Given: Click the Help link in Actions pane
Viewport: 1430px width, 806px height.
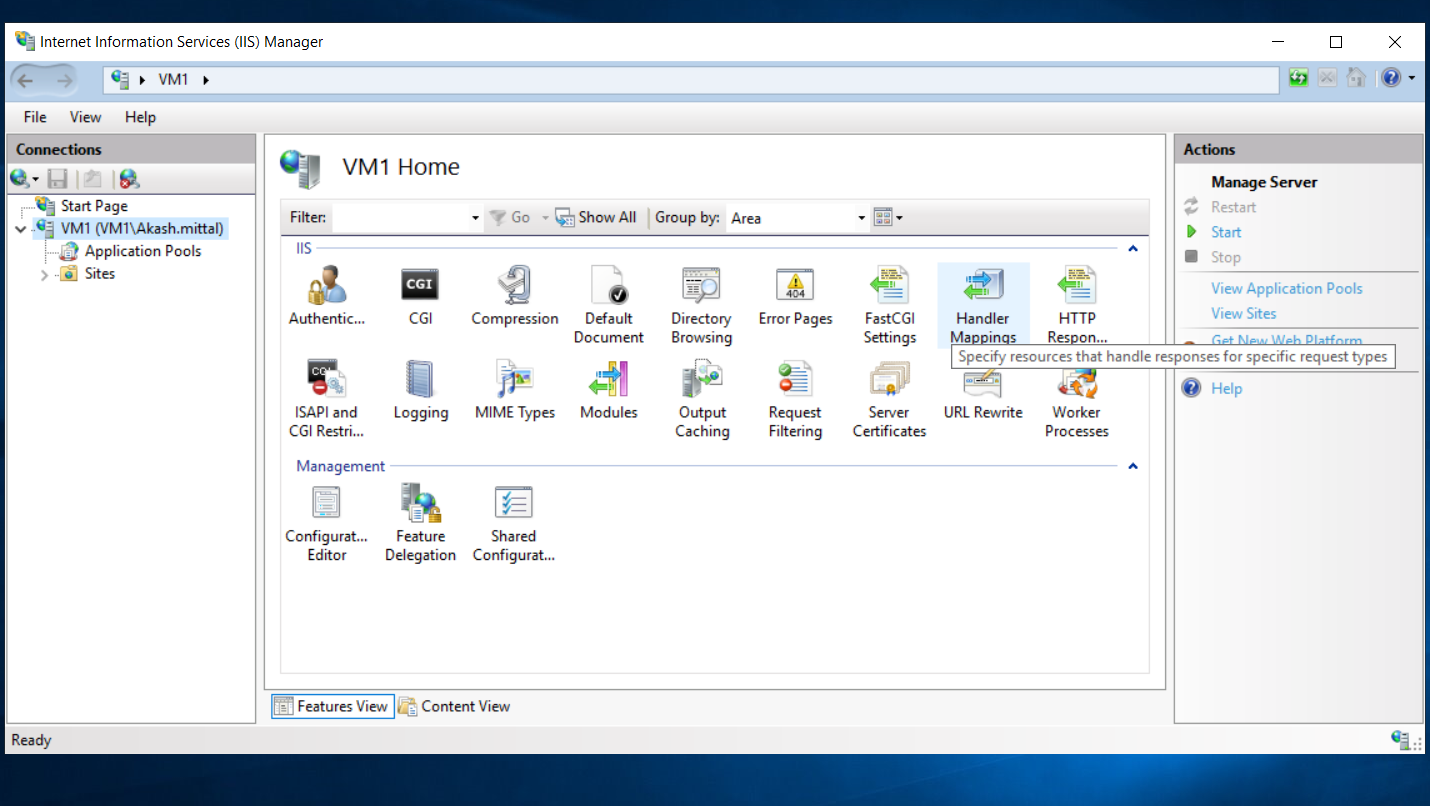Looking at the screenshot, I should pyautogui.click(x=1227, y=388).
